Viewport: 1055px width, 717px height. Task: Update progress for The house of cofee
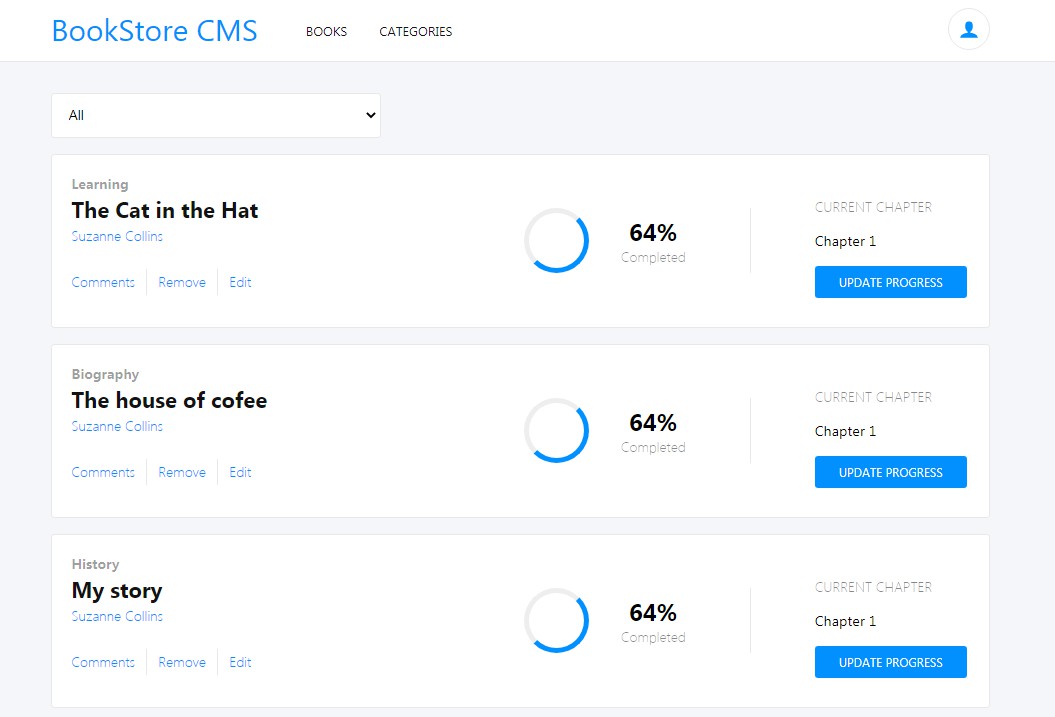pyautogui.click(x=890, y=472)
